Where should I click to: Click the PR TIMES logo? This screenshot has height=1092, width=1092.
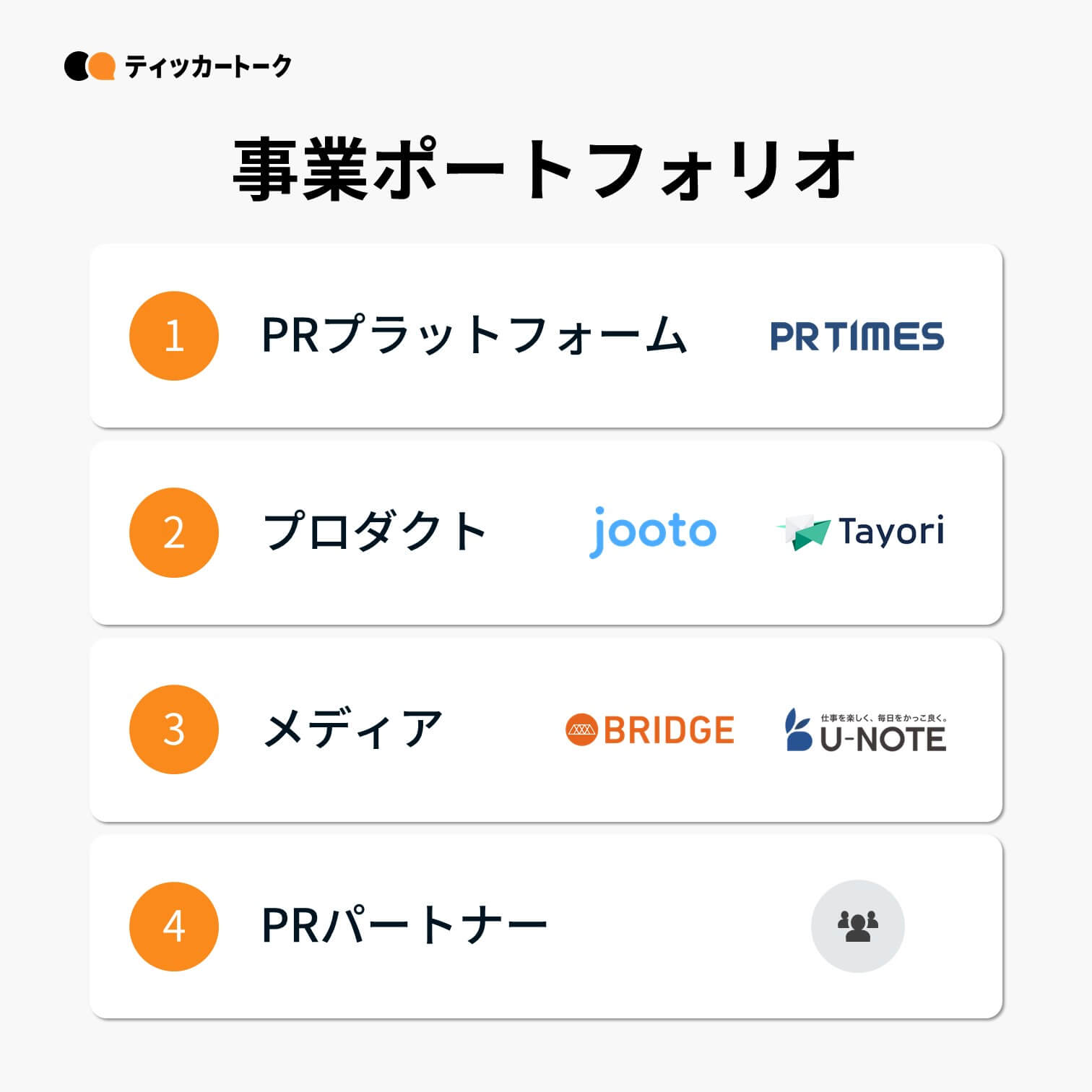pyautogui.click(x=857, y=337)
